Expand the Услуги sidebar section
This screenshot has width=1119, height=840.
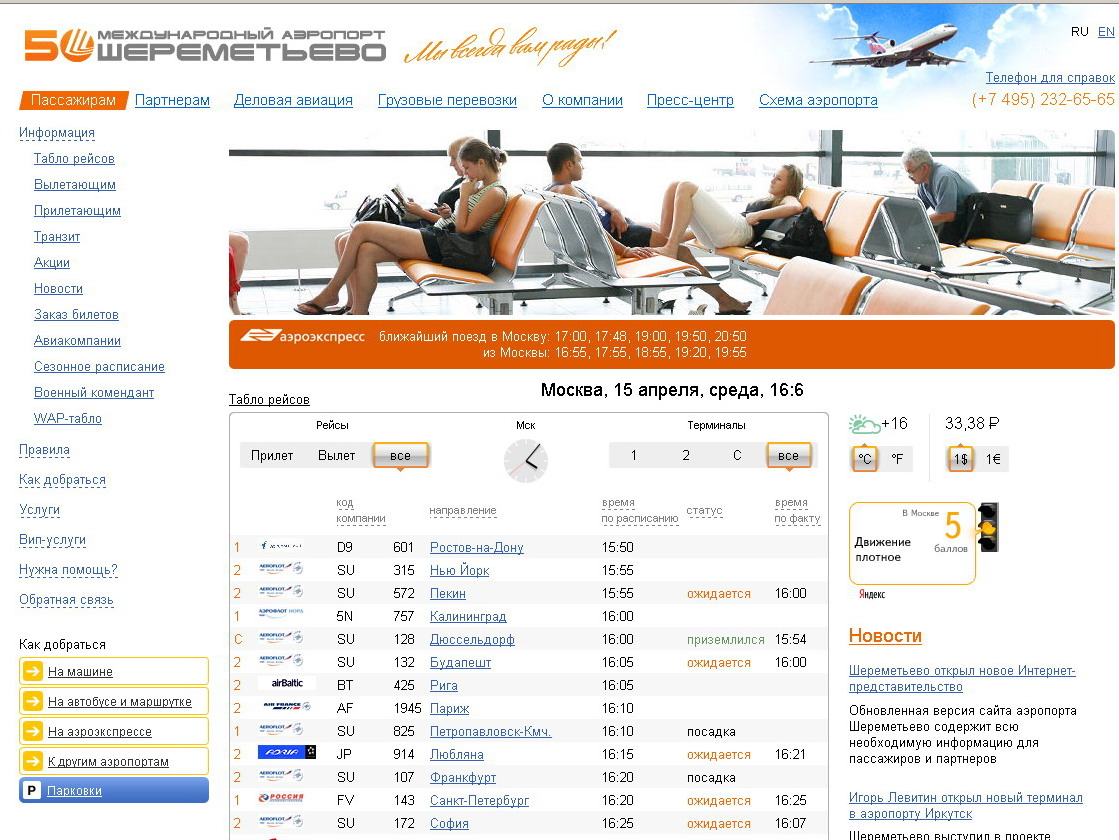pyautogui.click(x=39, y=510)
